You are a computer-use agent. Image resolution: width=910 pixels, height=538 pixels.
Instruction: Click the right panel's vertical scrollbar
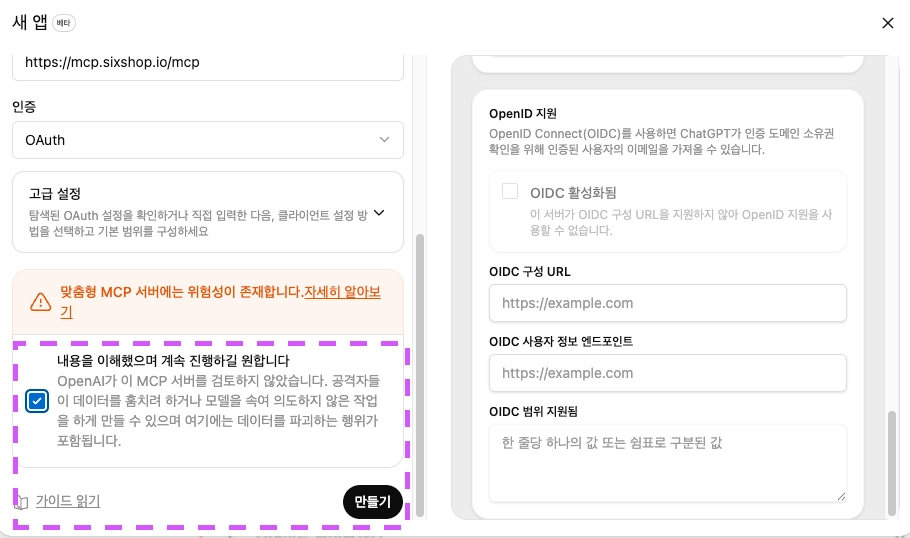pos(892,463)
